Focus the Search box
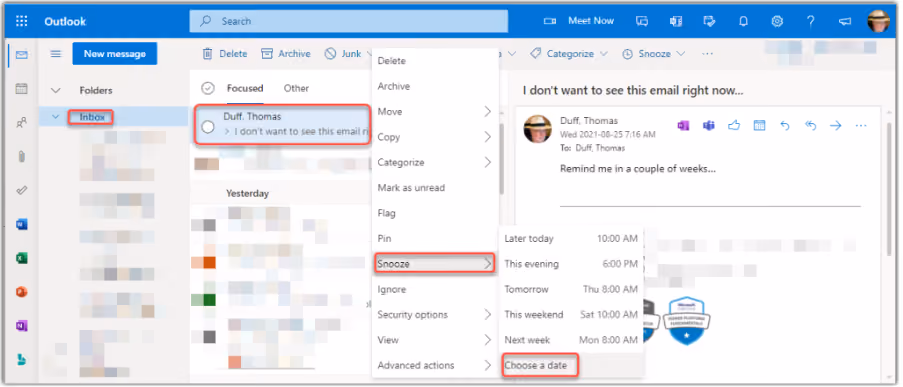 pos(348,21)
